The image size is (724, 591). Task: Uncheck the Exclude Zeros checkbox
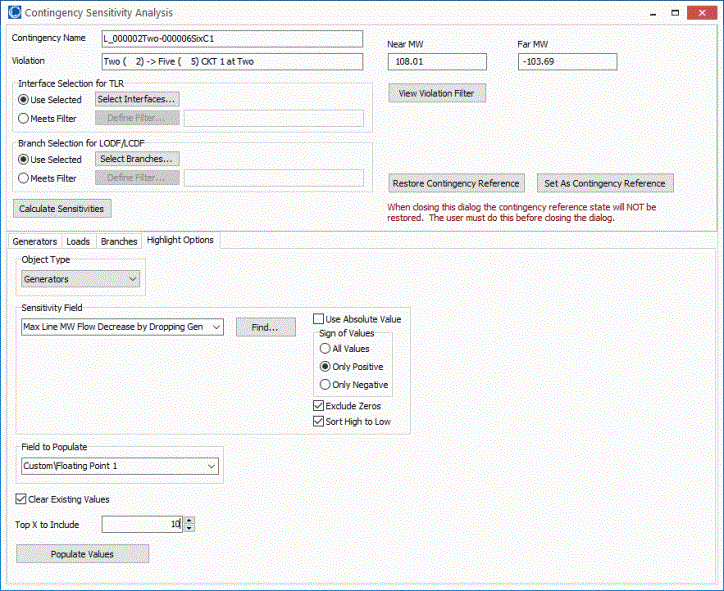(319, 406)
